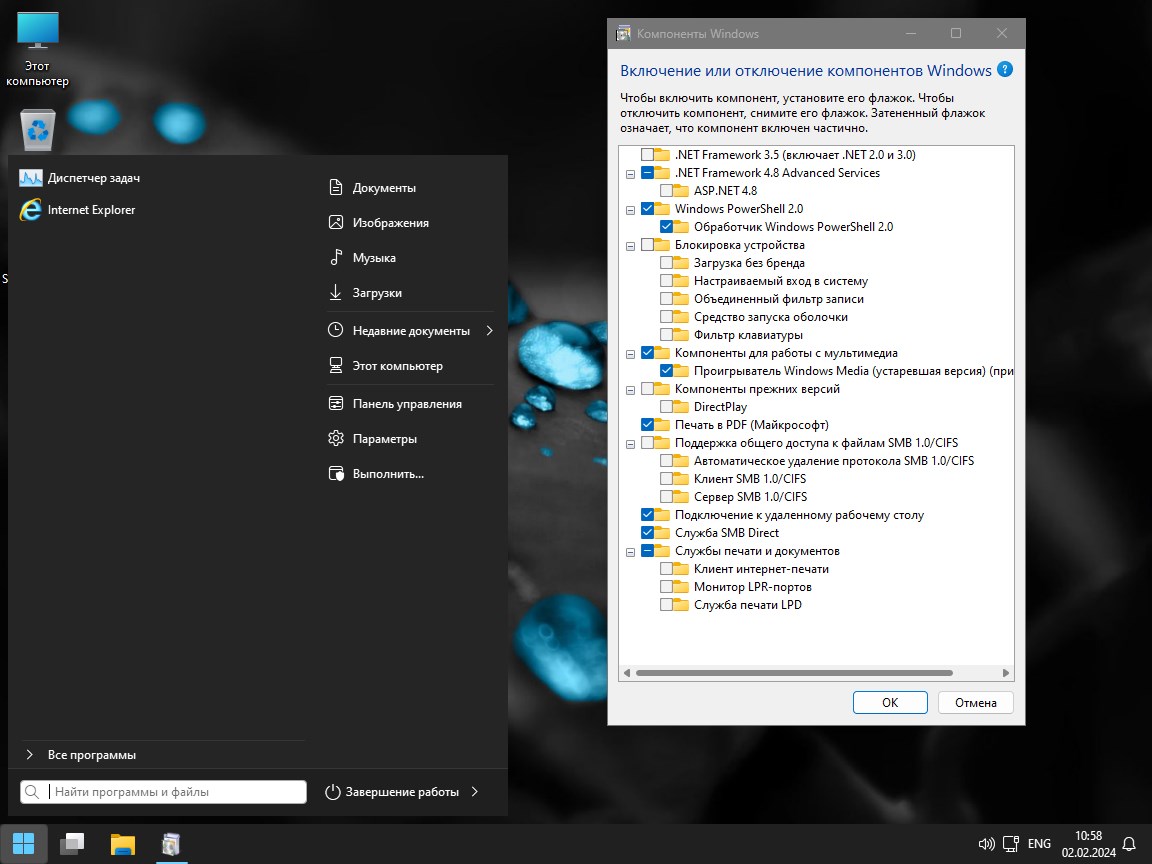1152x864 pixels.
Task: Collapse the Блокировка устройства node
Action: [630, 246]
